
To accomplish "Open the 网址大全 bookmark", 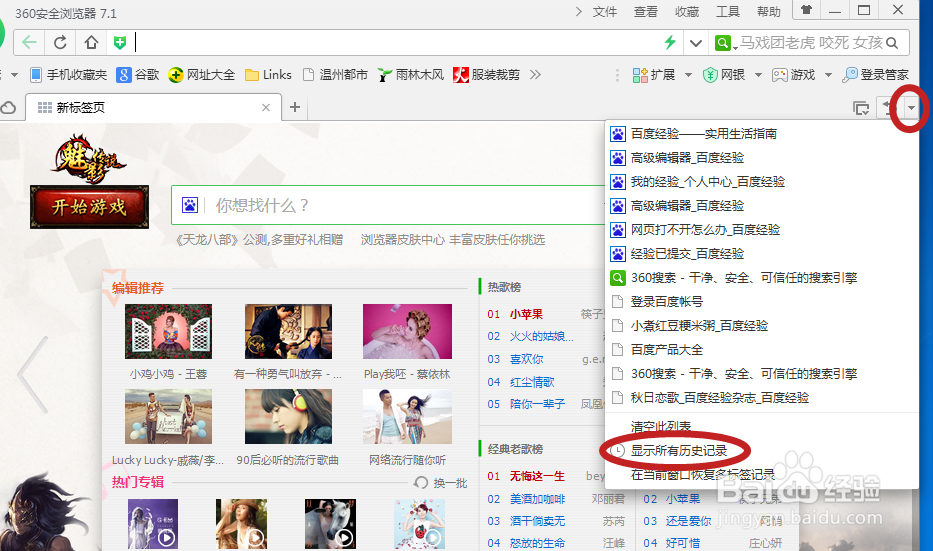I will coord(202,74).
